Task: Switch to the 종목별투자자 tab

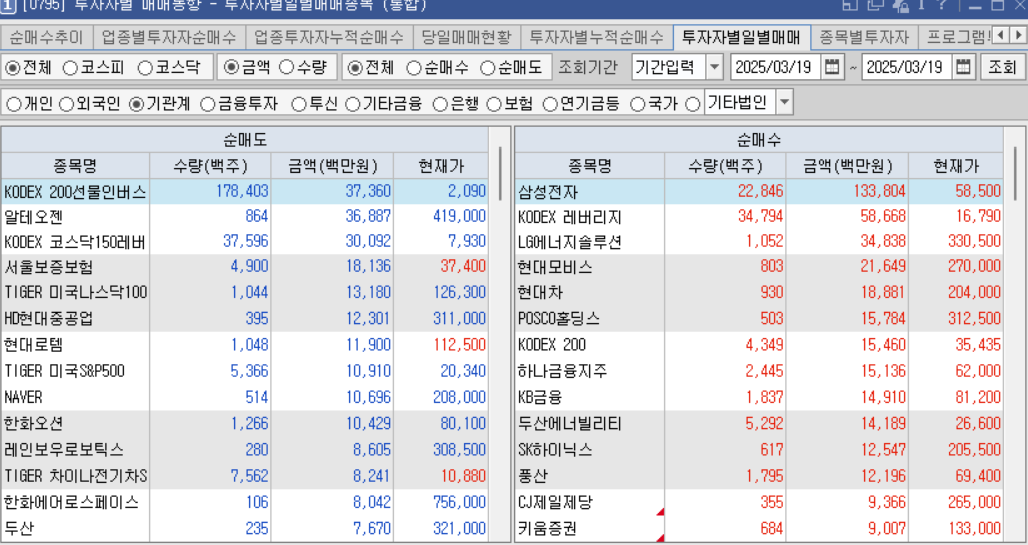Action: [x=864, y=37]
